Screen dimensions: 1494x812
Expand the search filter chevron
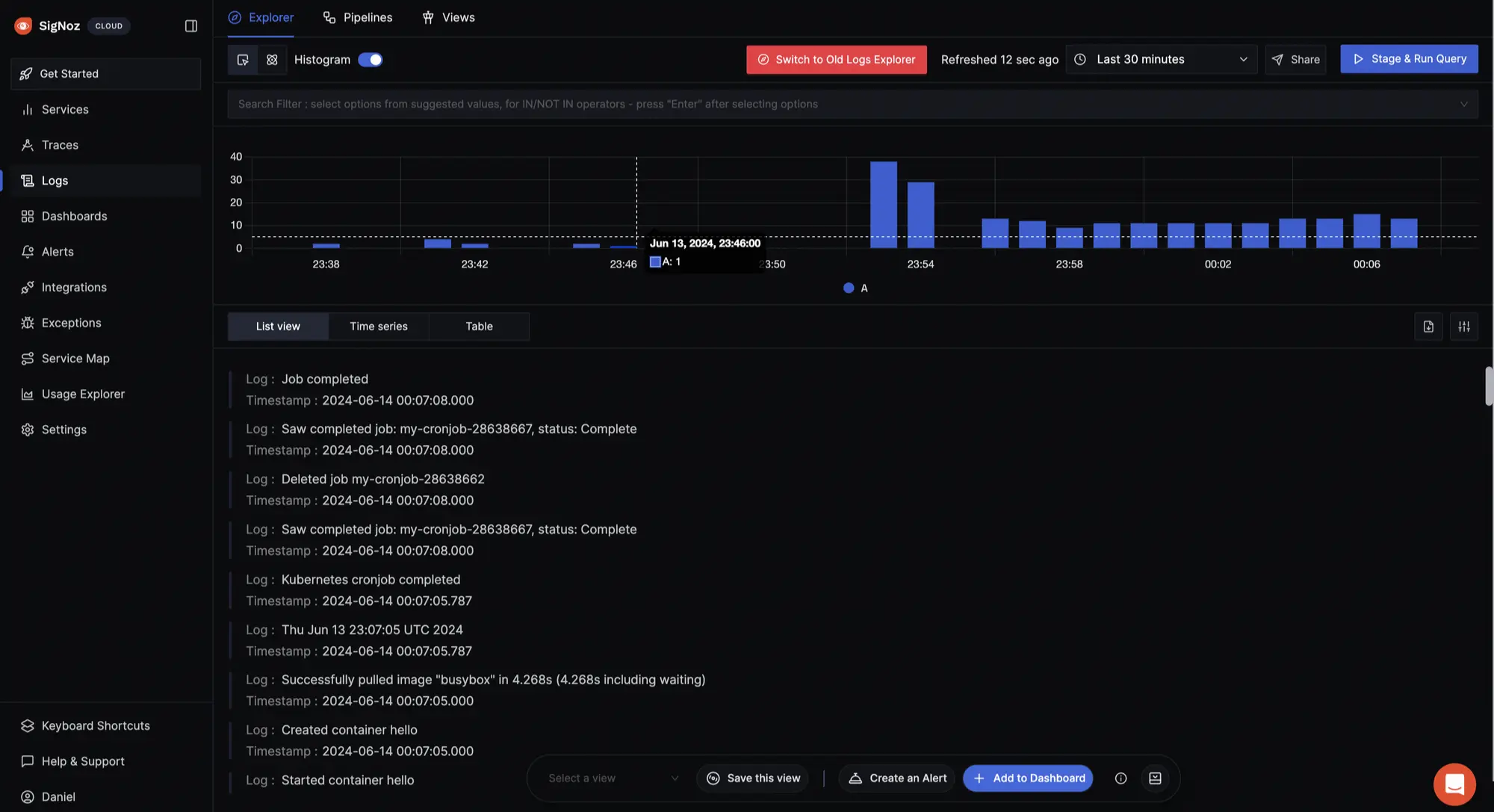pyautogui.click(x=1463, y=105)
